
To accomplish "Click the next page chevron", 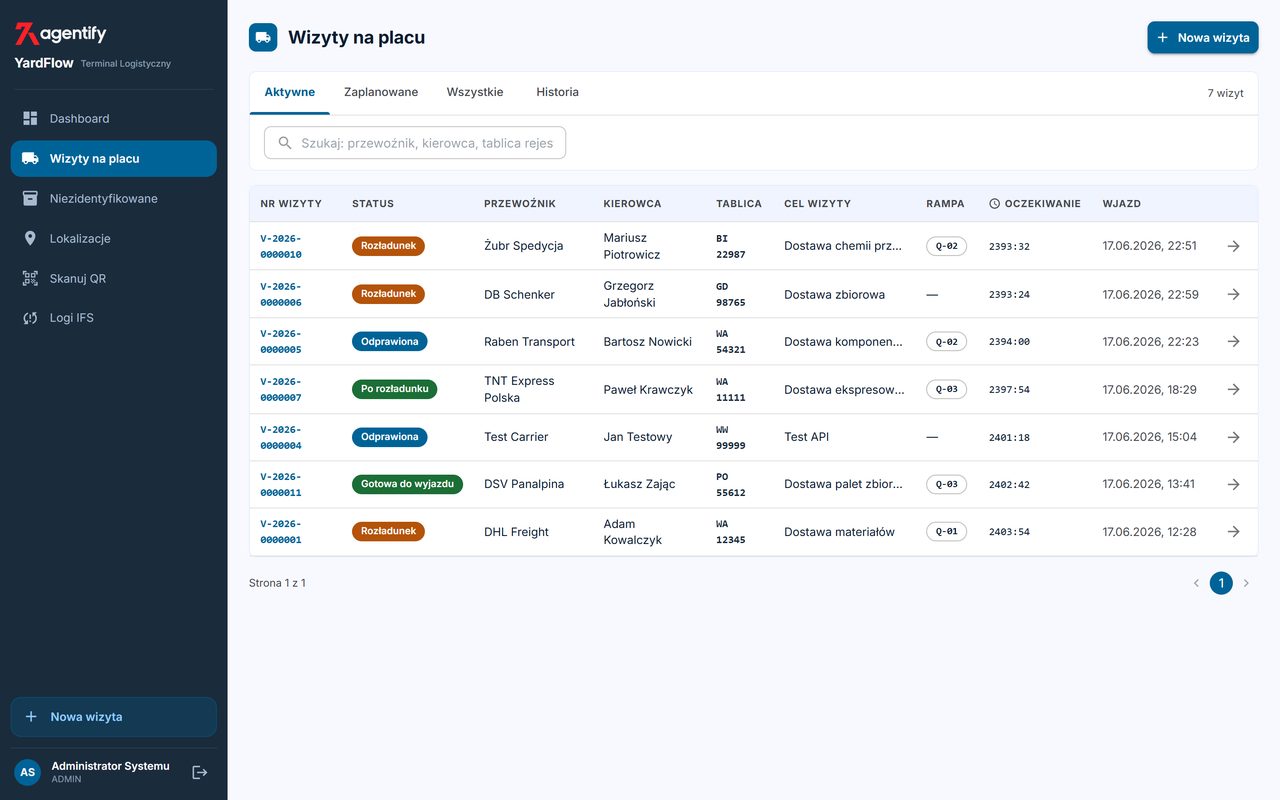I will [1246, 583].
